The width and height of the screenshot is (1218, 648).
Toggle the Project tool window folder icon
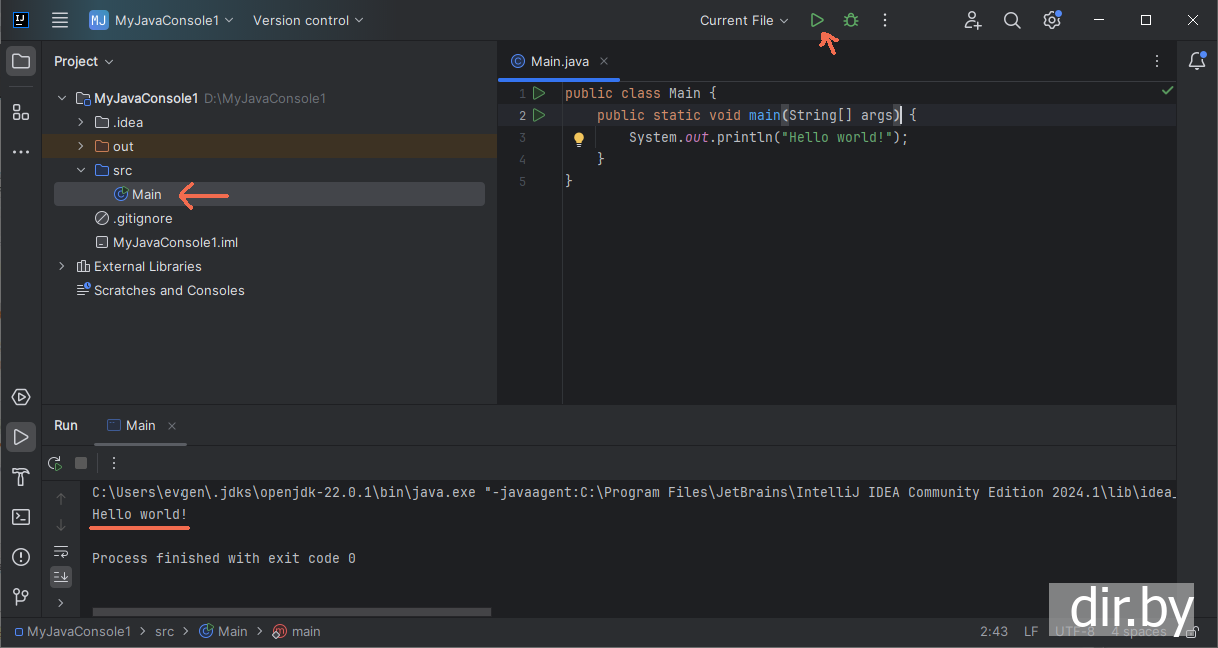coord(20,61)
